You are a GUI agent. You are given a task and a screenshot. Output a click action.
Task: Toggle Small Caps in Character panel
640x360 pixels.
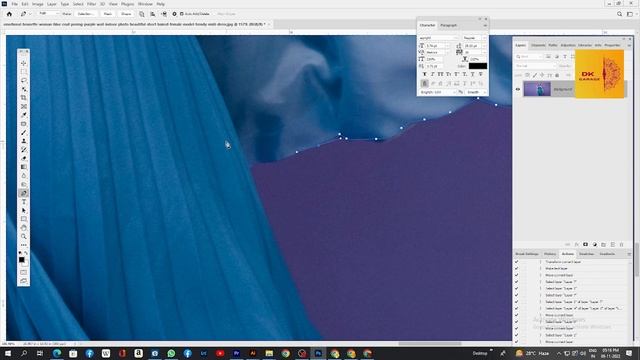pos(449,74)
